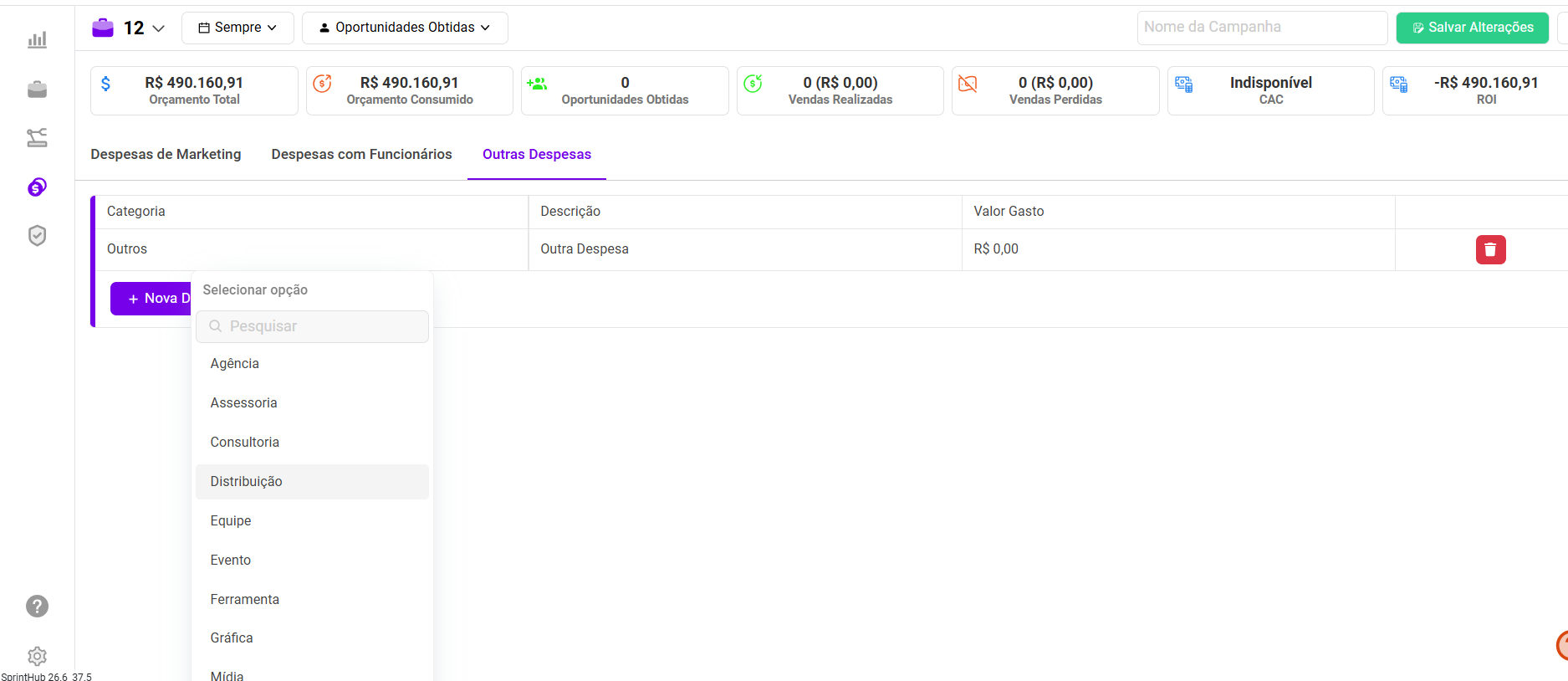Viewport: 1568px width, 681px height.
Task: Open the pipeline funnel sidebar icon
Action: click(x=37, y=138)
